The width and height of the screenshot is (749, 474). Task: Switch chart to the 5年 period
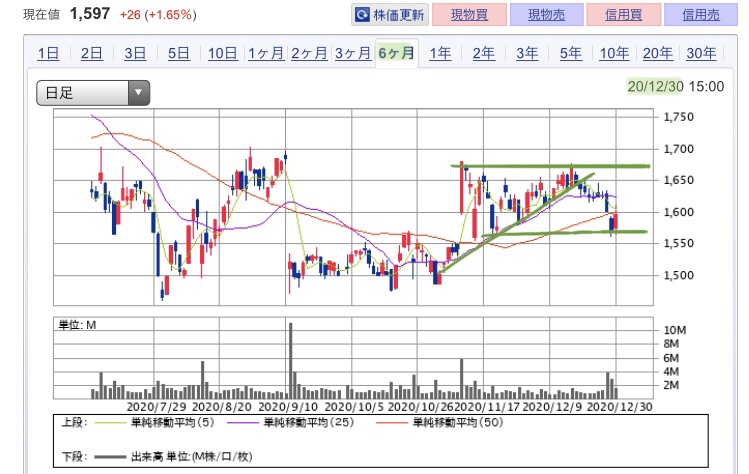[x=571, y=53]
